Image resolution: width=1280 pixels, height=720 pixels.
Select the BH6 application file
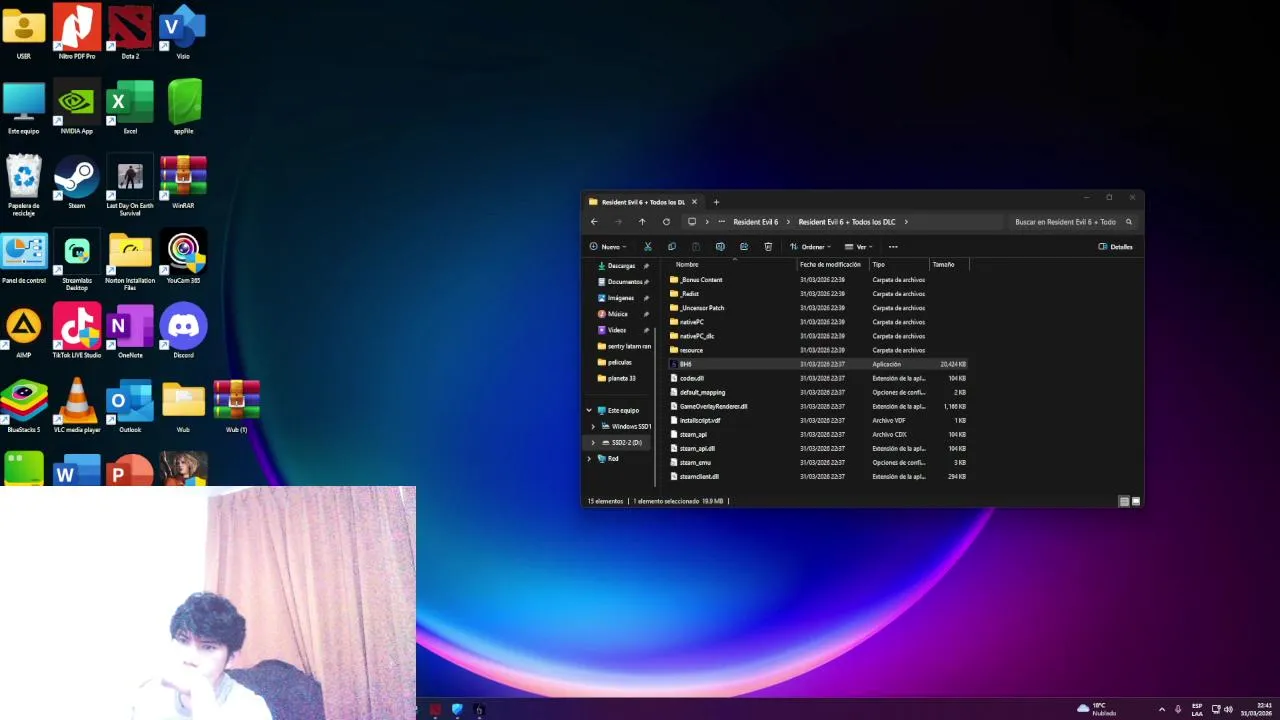685,364
